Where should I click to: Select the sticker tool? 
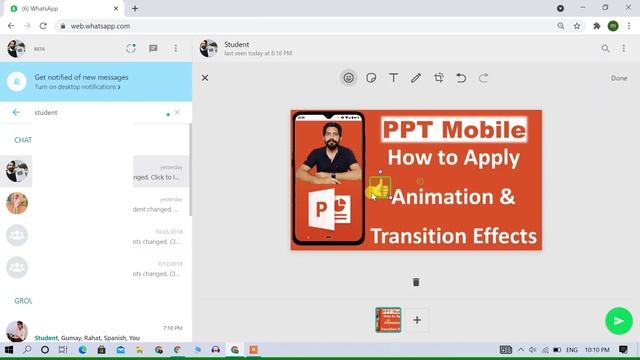pyautogui.click(x=371, y=78)
